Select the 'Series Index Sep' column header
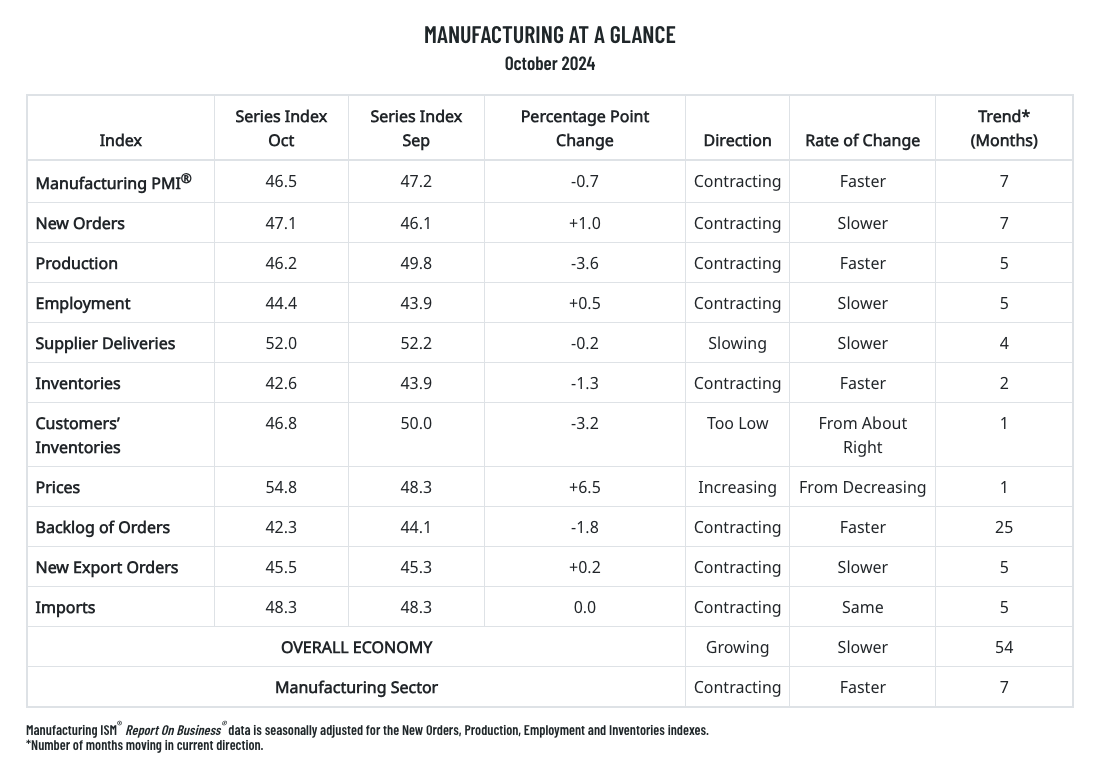1097x768 pixels. point(416,128)
